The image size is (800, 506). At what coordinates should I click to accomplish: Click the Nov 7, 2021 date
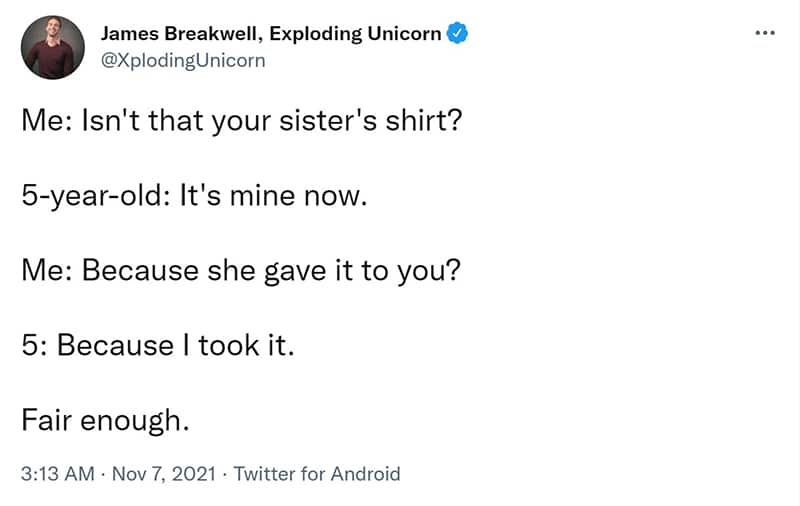coord(164,474)
